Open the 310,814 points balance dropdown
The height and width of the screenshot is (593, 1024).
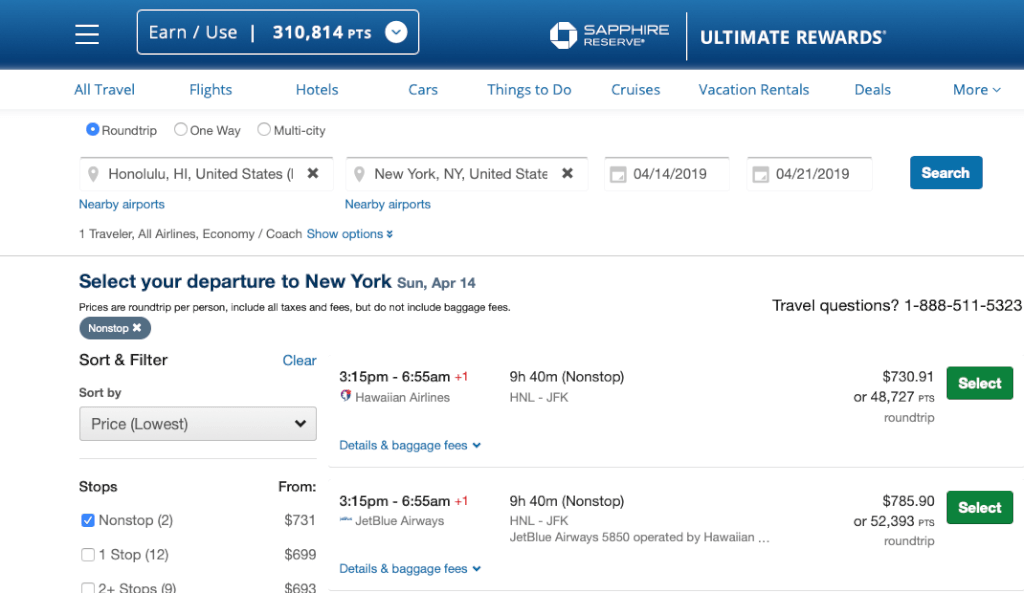point(396,32)
